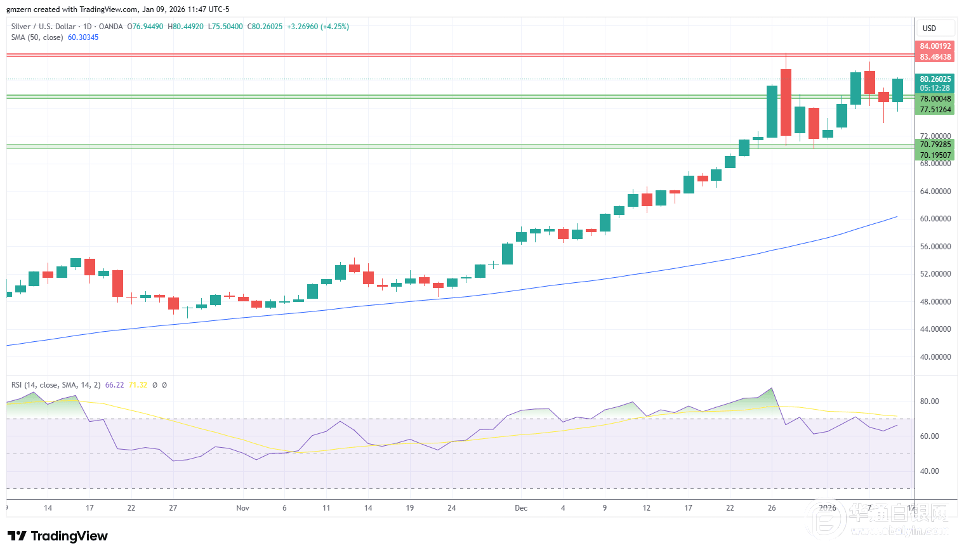The width and height of the screenshot is (964, 556).
Task: Click the 2026 marker on time axis
Action: pos(827,508)
